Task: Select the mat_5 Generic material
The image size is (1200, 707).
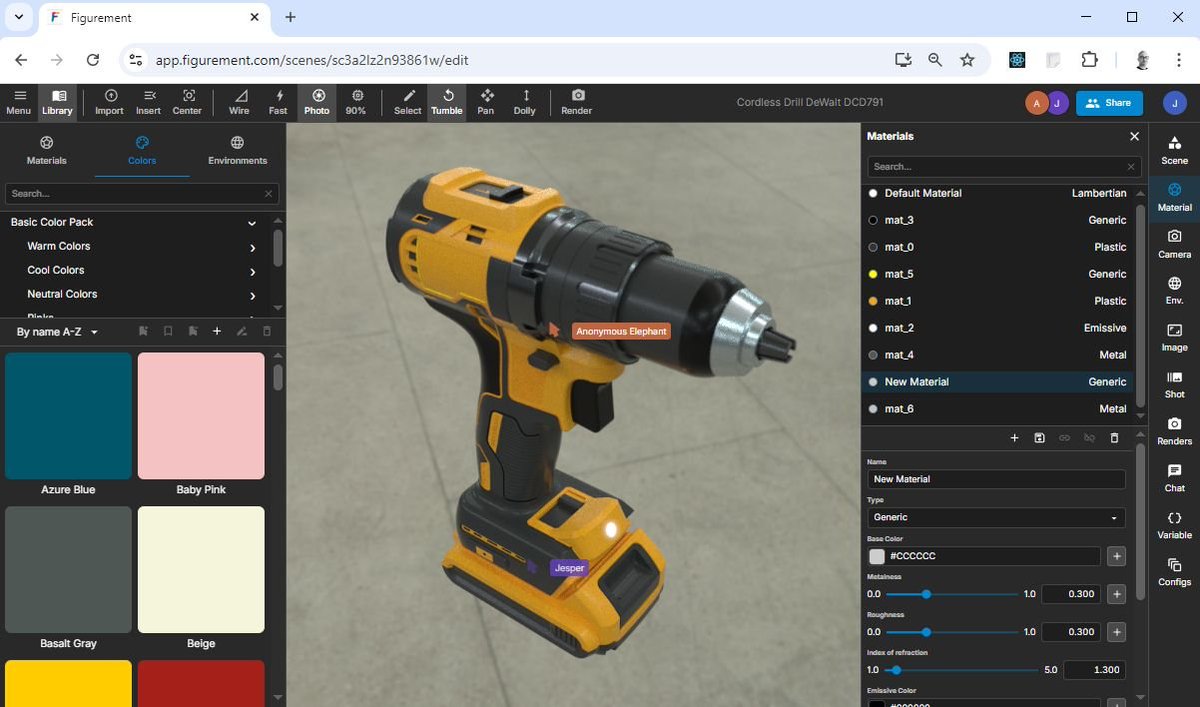Action: click(998, 274)
